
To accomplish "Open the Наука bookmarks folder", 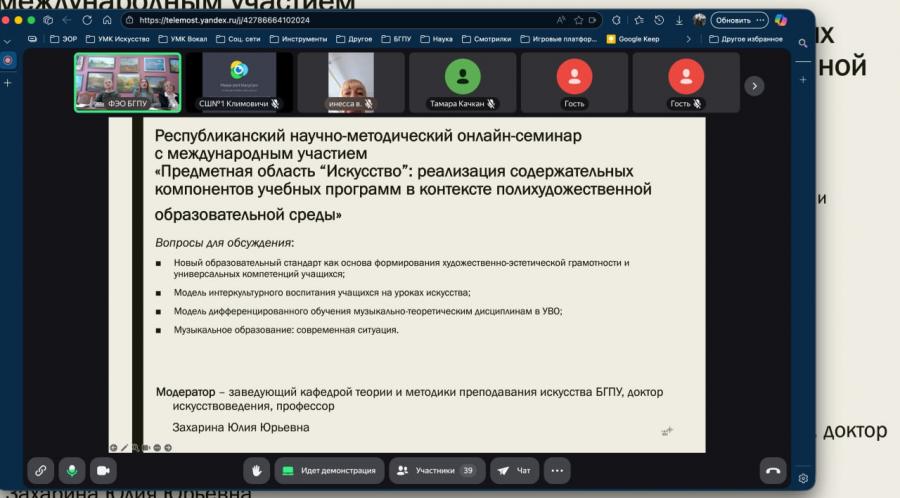I will pos(436,39).
